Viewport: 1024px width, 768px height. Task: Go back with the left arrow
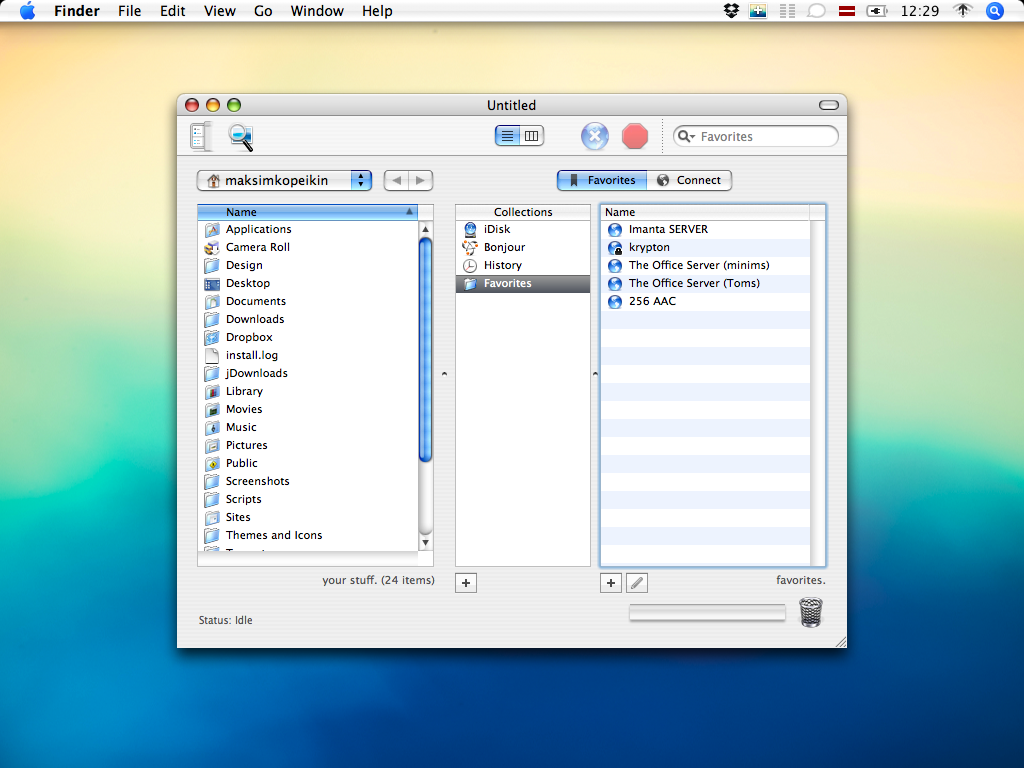(396, 180)
